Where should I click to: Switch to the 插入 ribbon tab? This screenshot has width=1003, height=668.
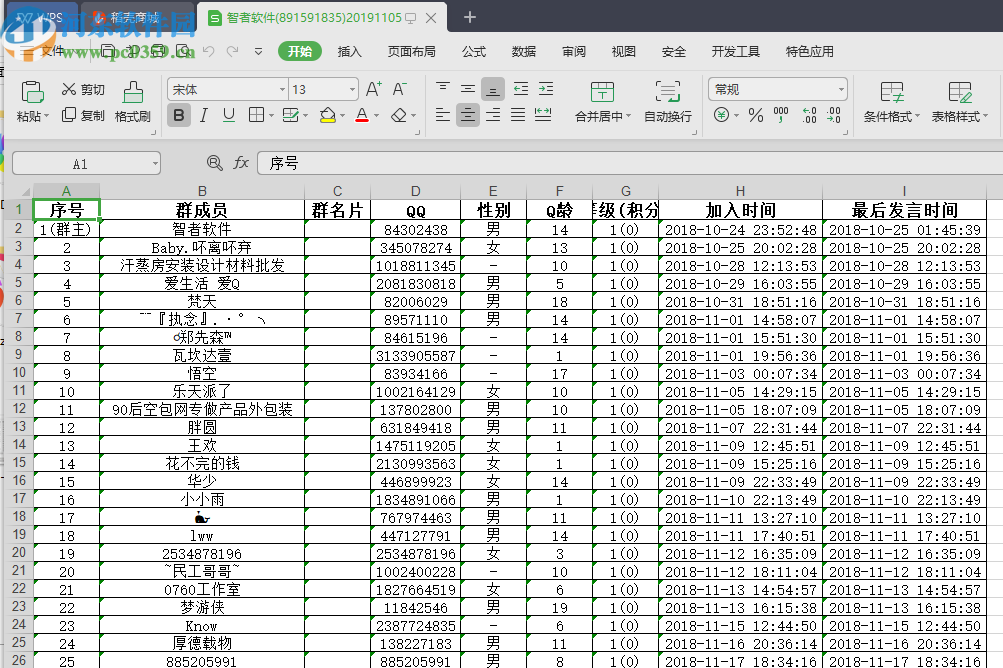pyautogui.click(x=348, y=51)
